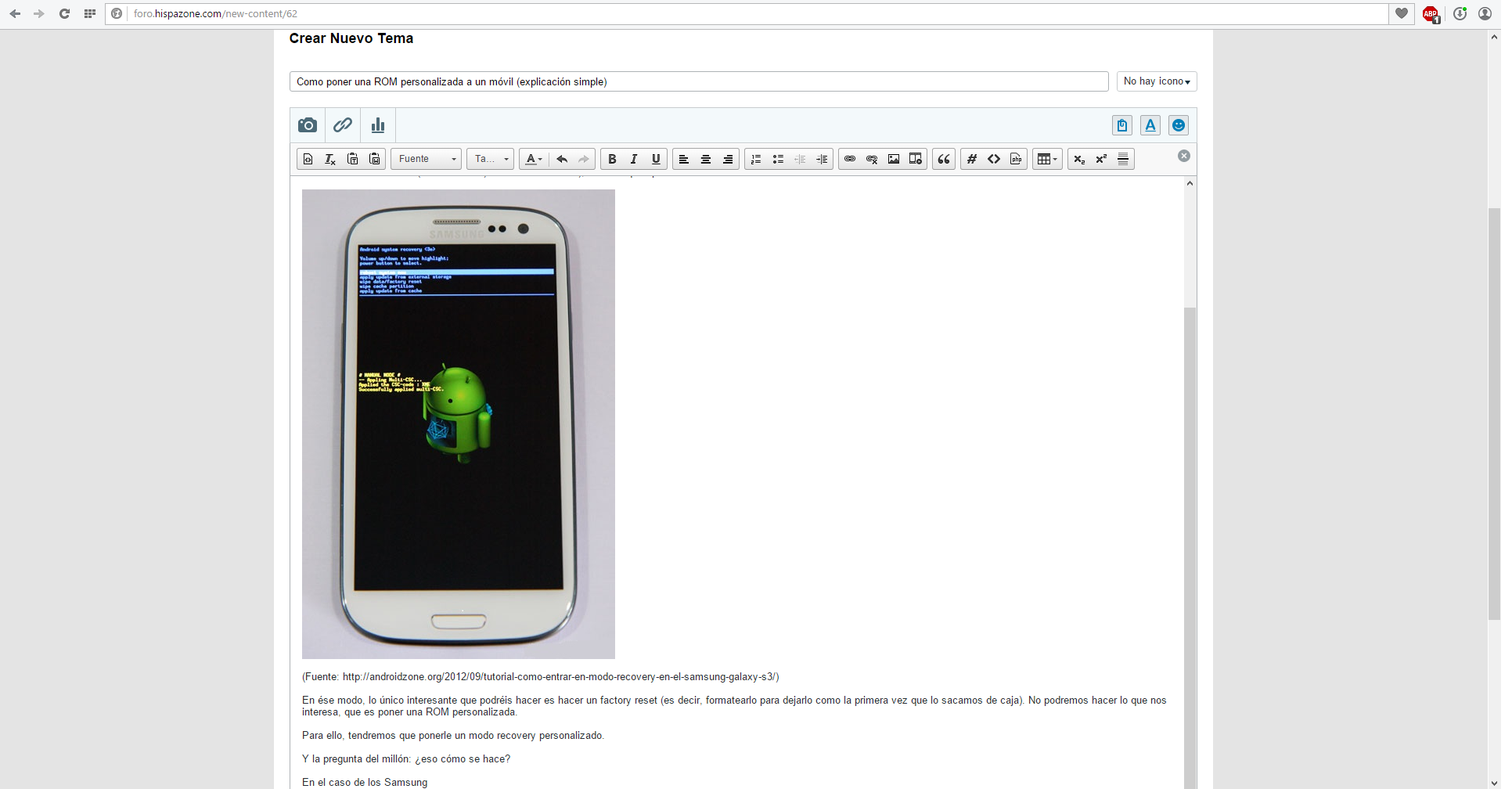Wrap selection in quote tags
Viewport: 1512px width, 789px height.
(944, 159)
